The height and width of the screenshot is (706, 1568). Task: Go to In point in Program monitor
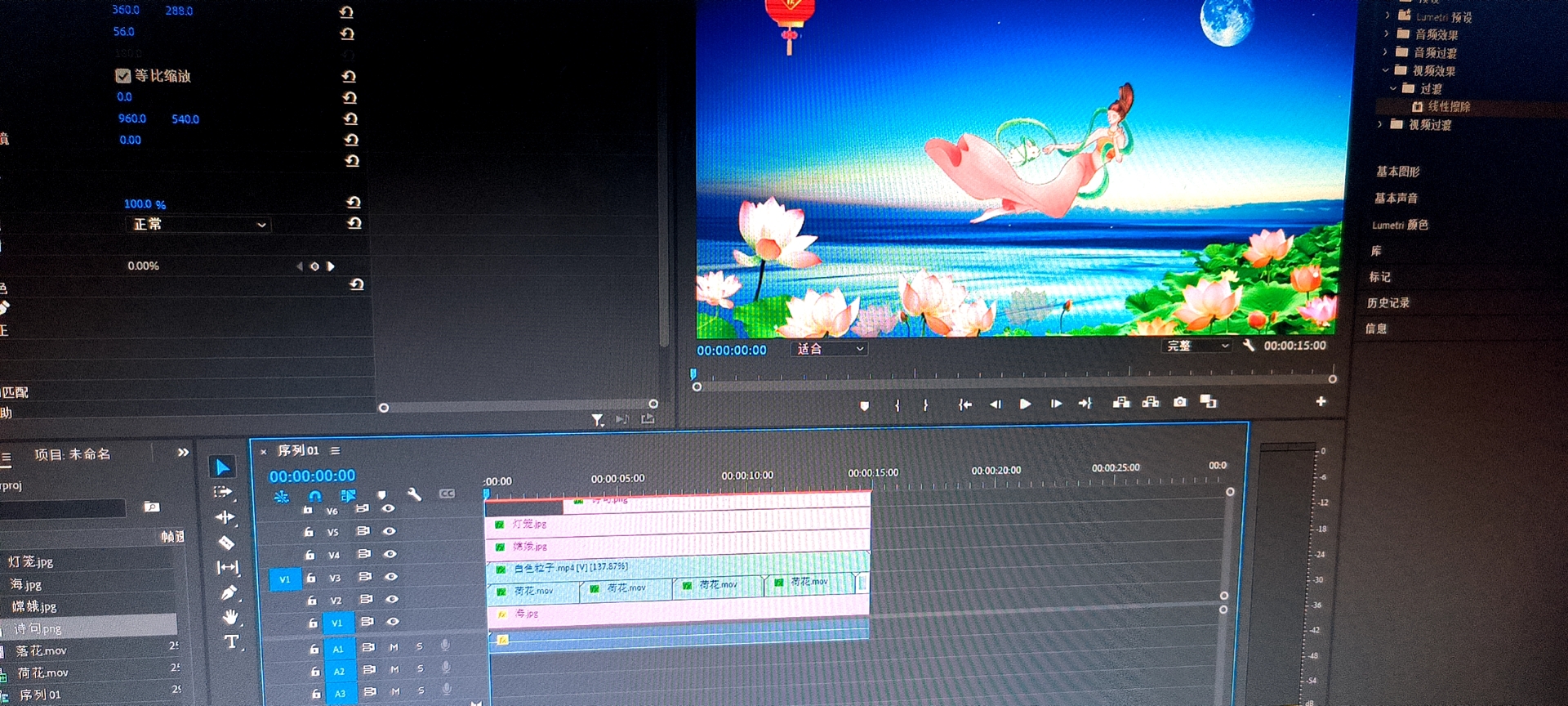click(964, 404)
